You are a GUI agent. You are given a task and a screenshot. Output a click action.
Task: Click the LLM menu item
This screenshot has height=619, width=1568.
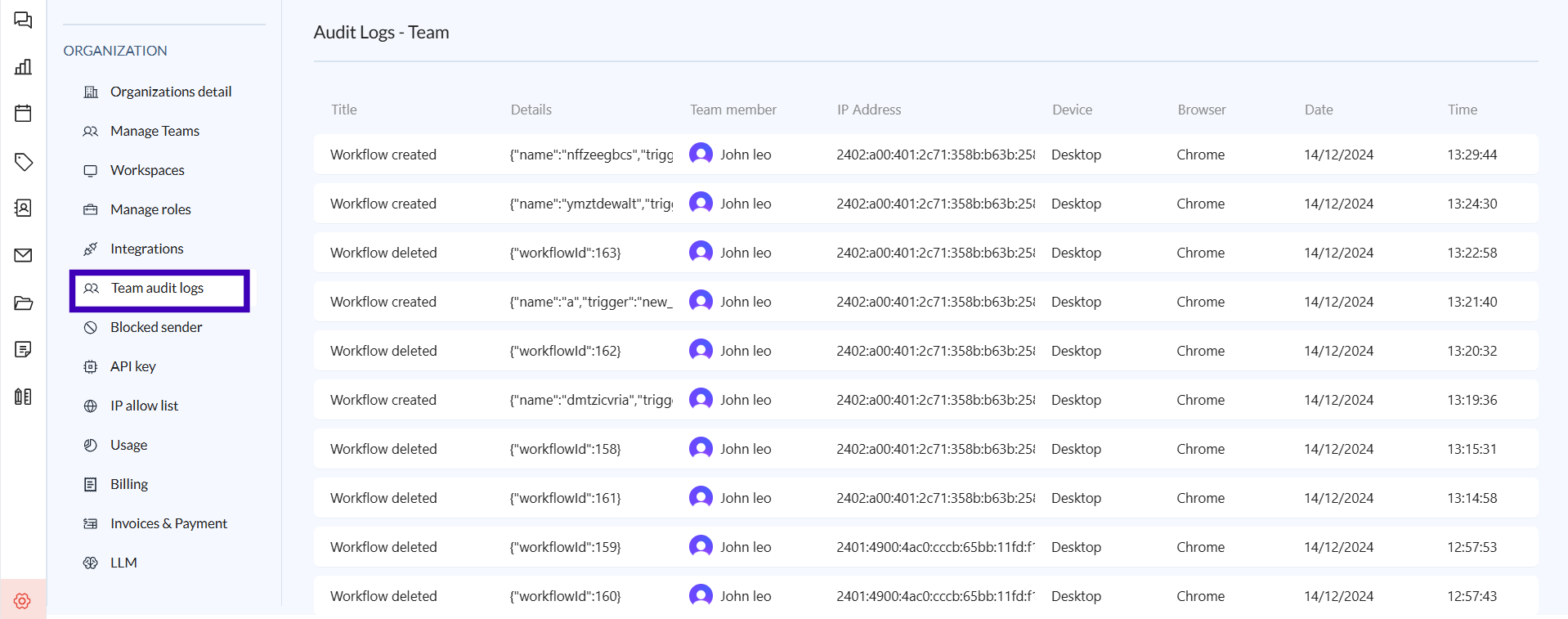click(123, 563)
